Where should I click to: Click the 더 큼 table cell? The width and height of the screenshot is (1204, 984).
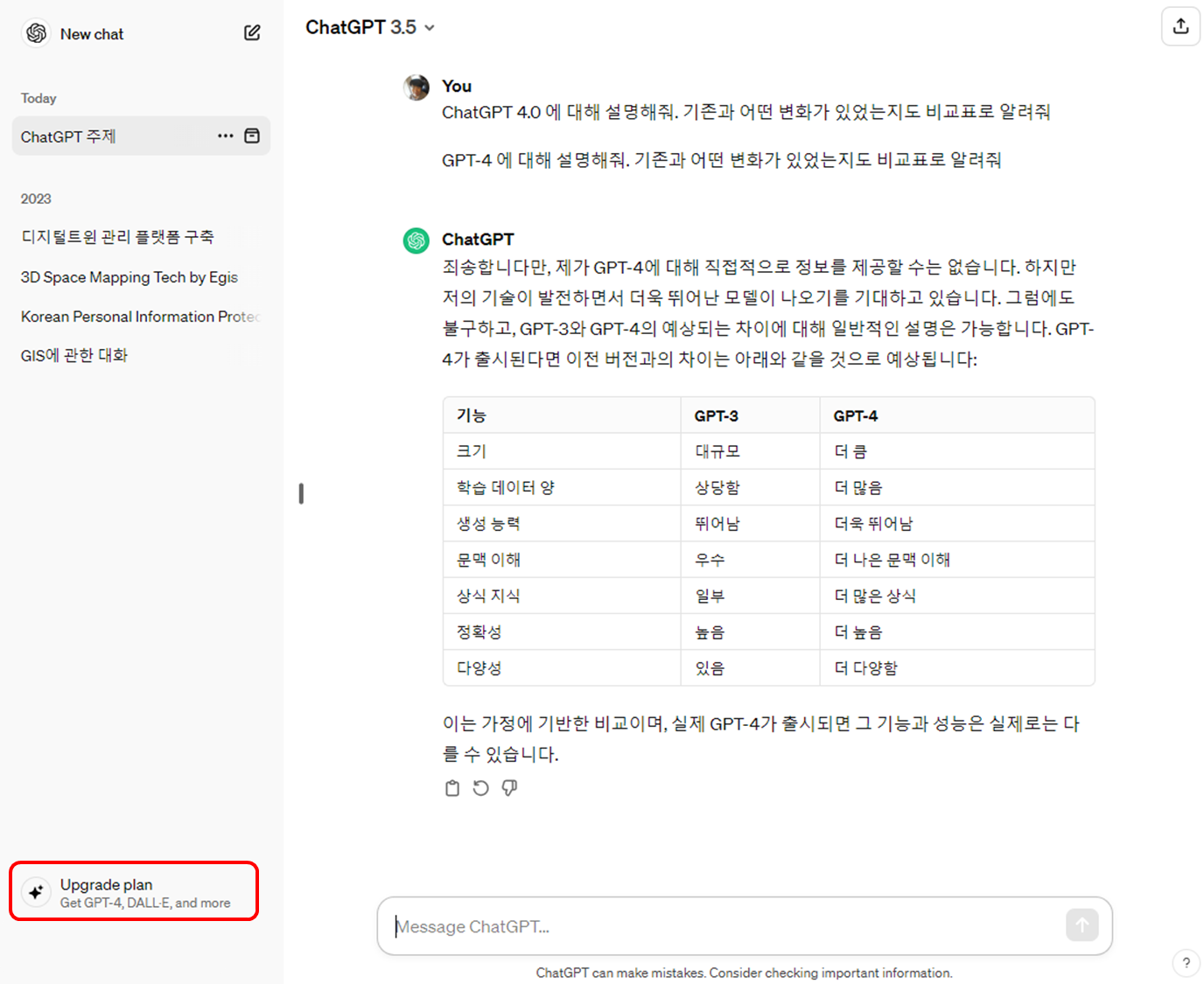(x=957, y=451)
